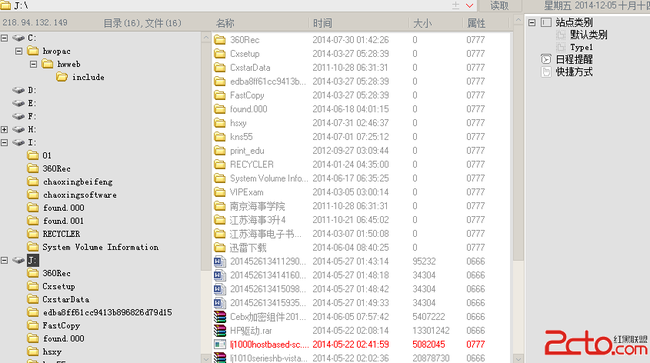Viewport: 650px width, 363px height.
Task: Click Word document icon for 201452613415935
Action: click(220, 303)
